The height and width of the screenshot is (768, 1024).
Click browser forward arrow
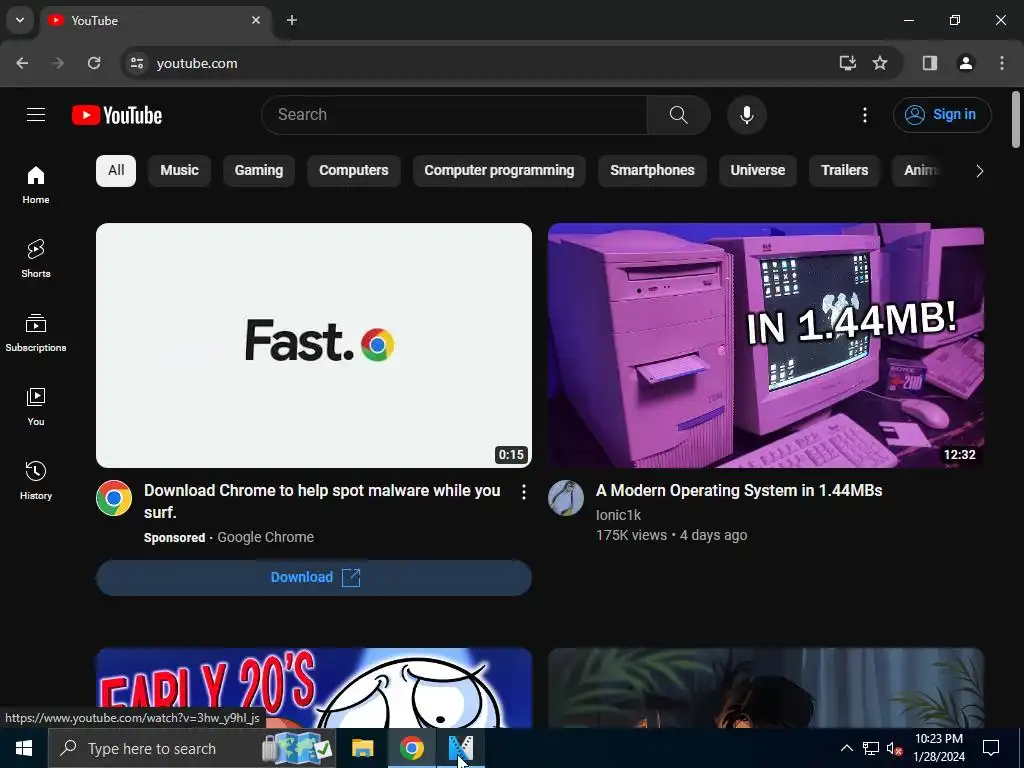58,63
